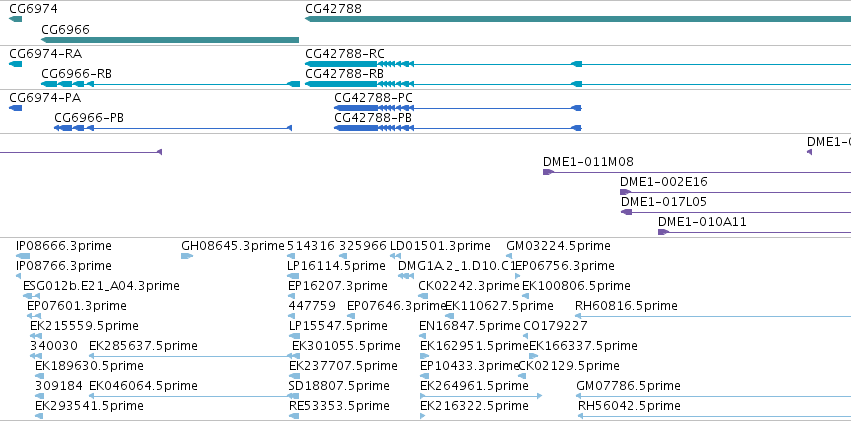The width and height of the screenshot is (851, 421).
Task: Select the EP07646.3prime EST label
Action: click(x=396, y=305)
